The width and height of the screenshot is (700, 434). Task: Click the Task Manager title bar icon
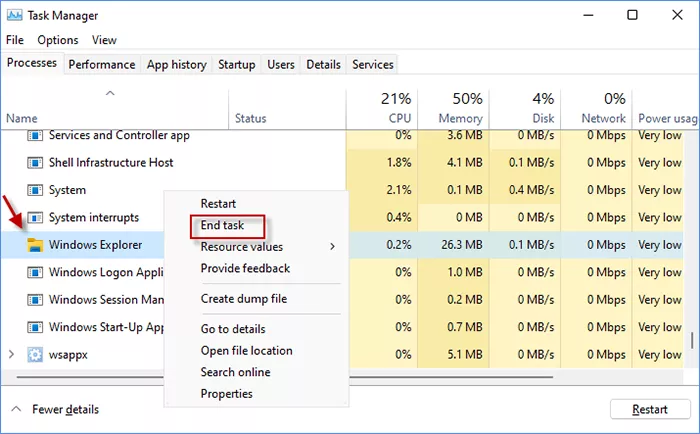[15, 15]
